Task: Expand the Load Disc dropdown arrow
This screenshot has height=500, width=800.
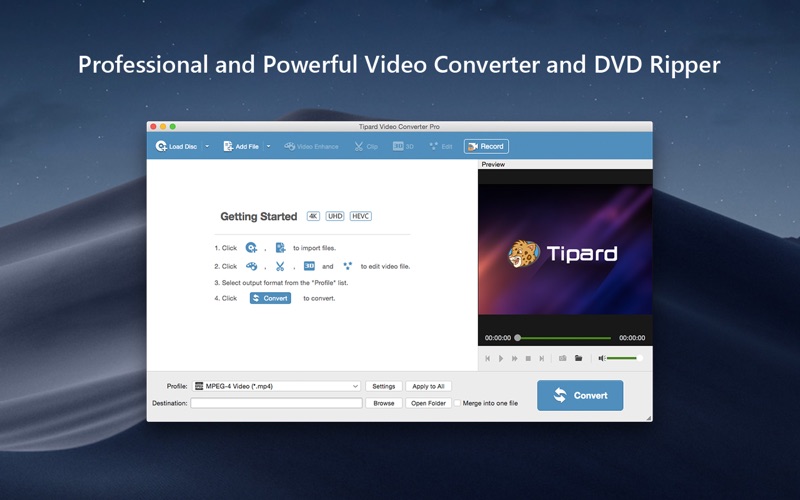Action: (x=207, y=146)
